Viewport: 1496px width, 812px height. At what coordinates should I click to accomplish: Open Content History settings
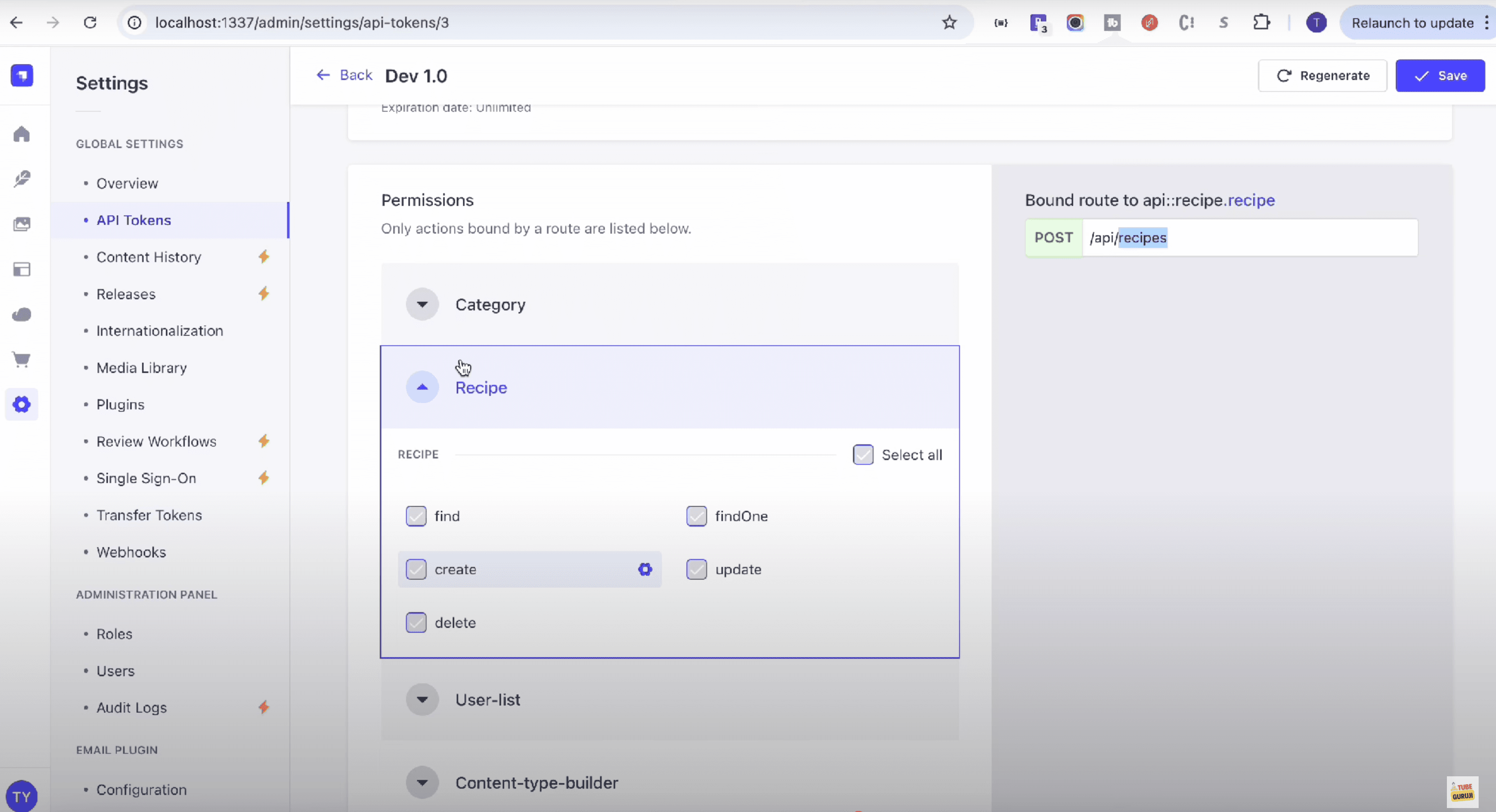click(149, 257)
